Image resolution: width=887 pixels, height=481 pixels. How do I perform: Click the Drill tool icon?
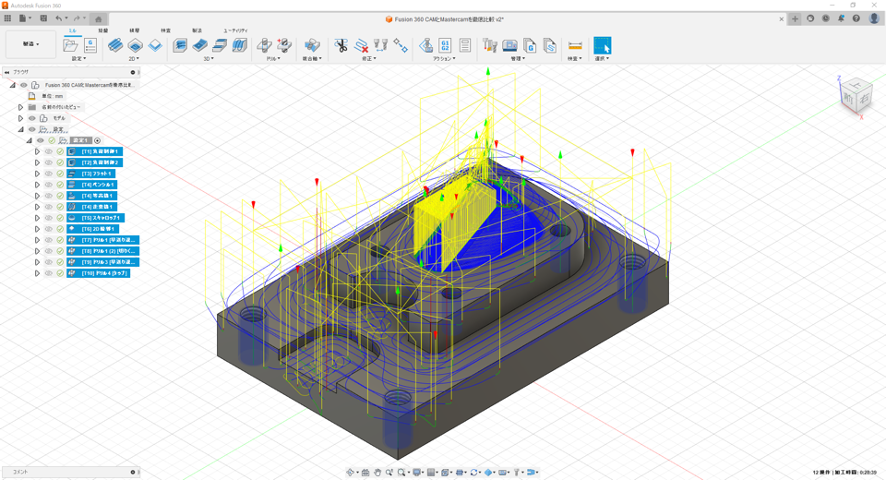[x=264, y=45]
